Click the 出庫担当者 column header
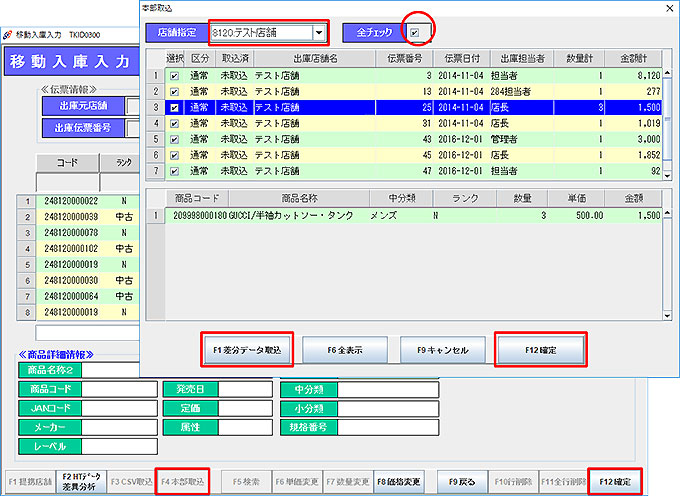 (x=523, y=59)
